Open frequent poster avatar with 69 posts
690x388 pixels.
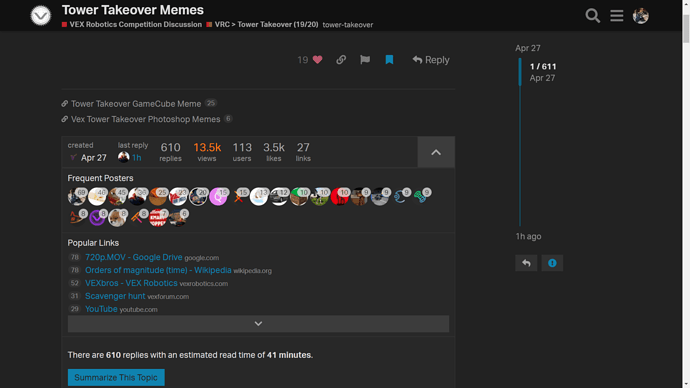click(77, 197)
